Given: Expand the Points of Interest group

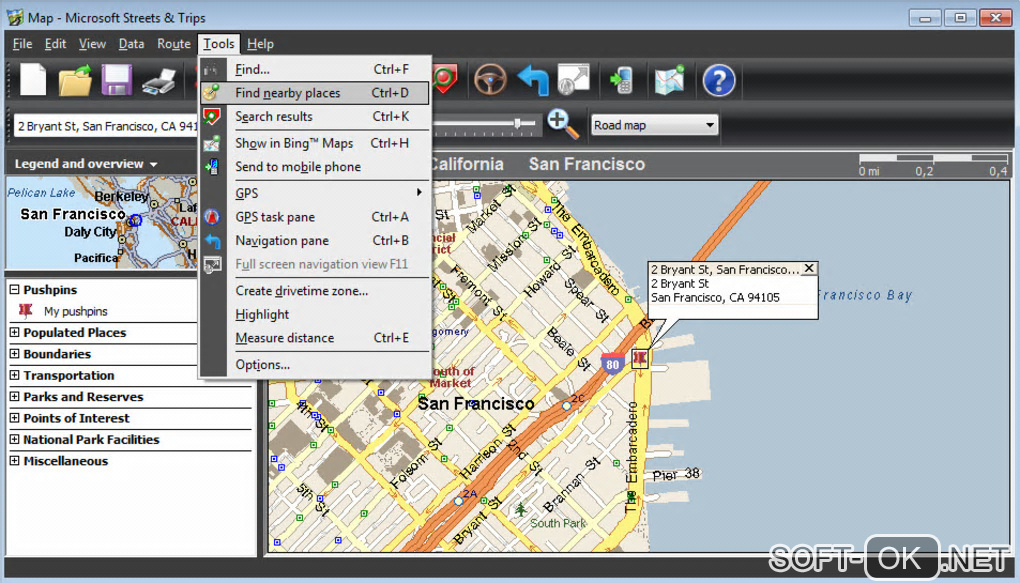Looking at the screenshot, I should pos(14,418).
